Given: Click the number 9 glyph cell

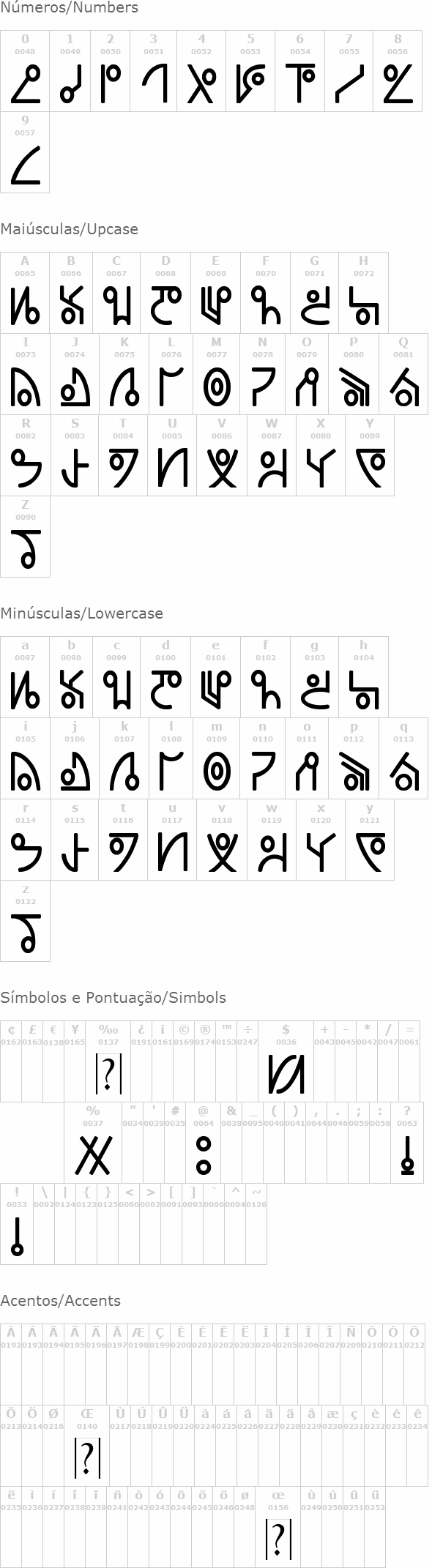Looking at the screenshot, I should point(25,152).
